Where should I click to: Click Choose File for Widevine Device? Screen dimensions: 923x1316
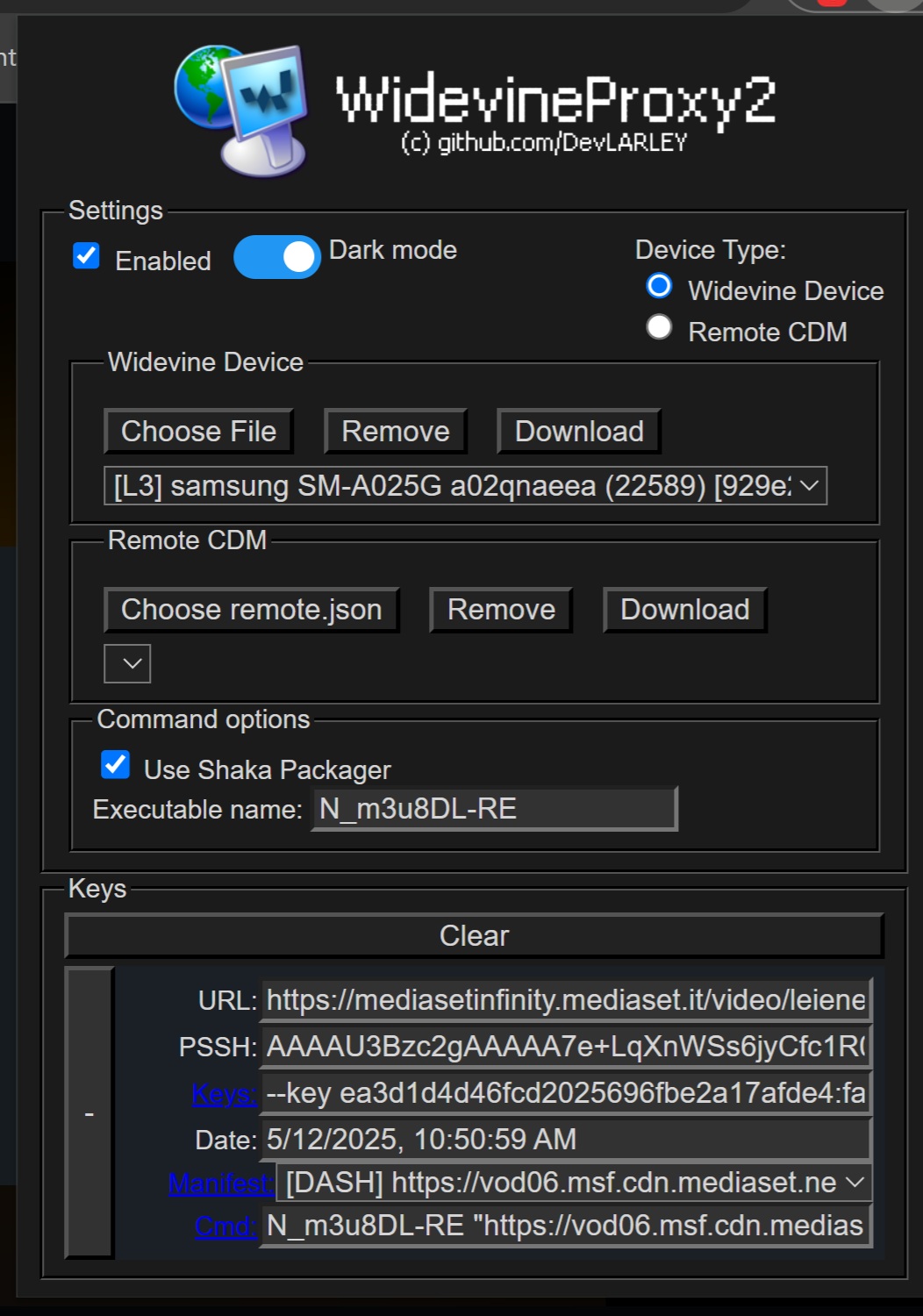[x=198, y=431]
